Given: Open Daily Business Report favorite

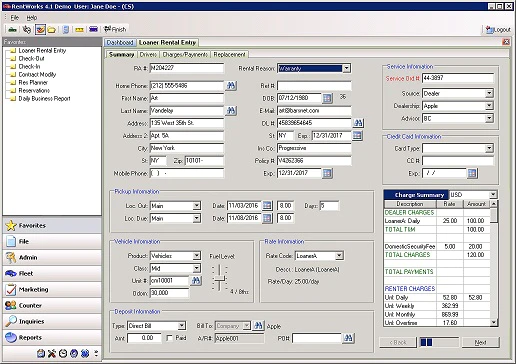Looking at the screenshot, I should point(44,98).
